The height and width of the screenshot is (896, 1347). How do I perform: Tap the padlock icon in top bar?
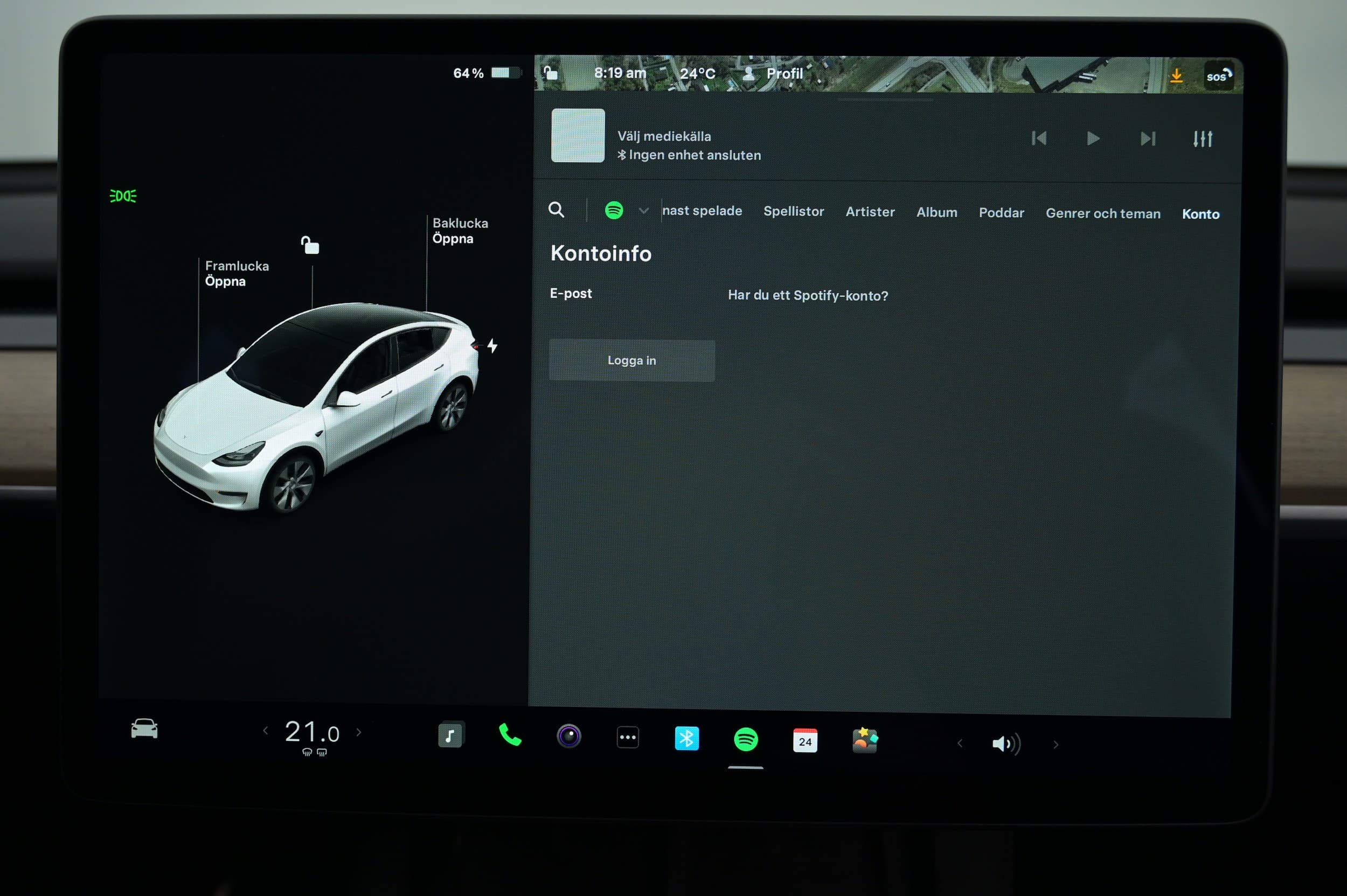pos(550,73)
